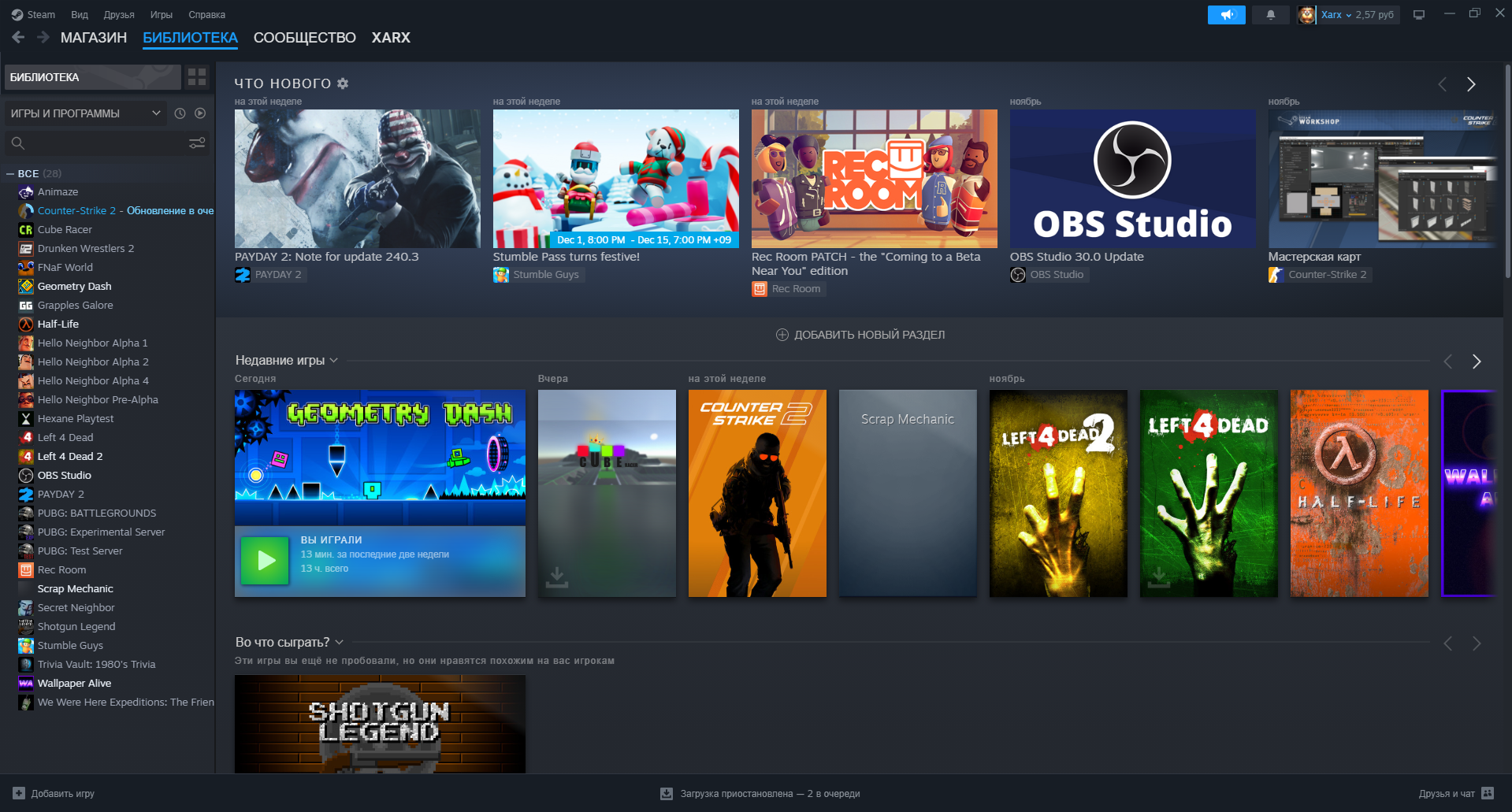Click the download icon on Cube Racer card

[x=557, y=577]
